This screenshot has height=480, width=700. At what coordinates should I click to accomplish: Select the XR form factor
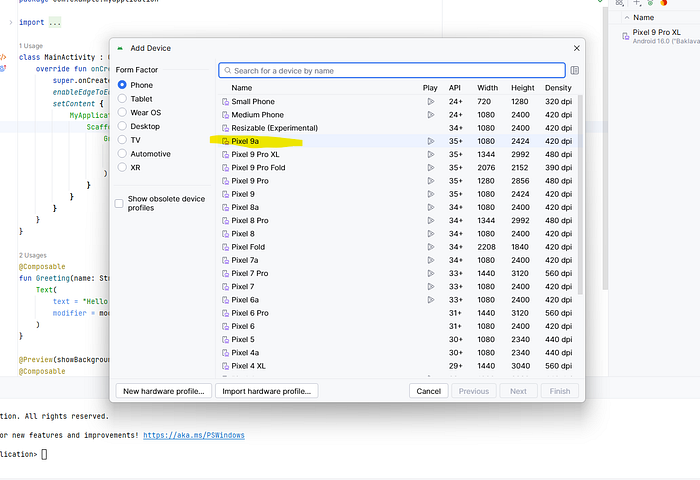point(122,167)
